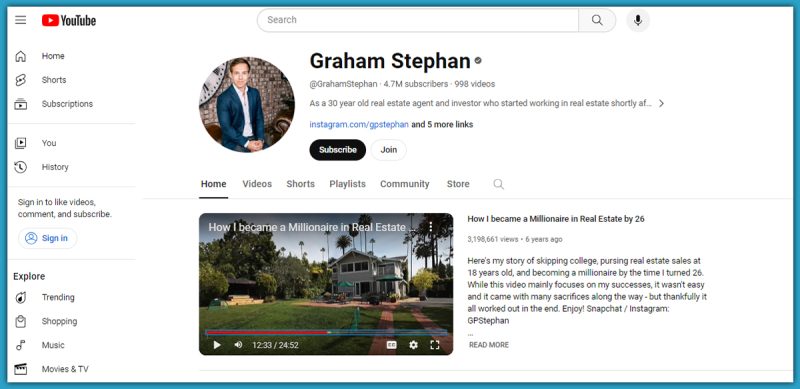
Task: Open the Community tab
Action: pyautogui.click(x=405, y=184)
